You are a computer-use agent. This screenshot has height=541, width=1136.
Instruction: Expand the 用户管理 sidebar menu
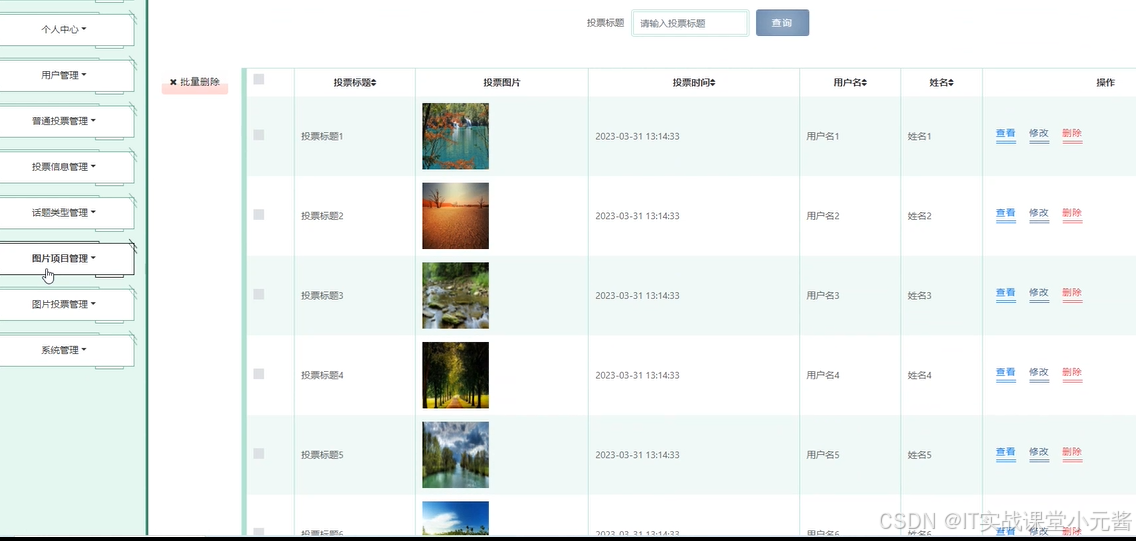click(x=64, y=75)
